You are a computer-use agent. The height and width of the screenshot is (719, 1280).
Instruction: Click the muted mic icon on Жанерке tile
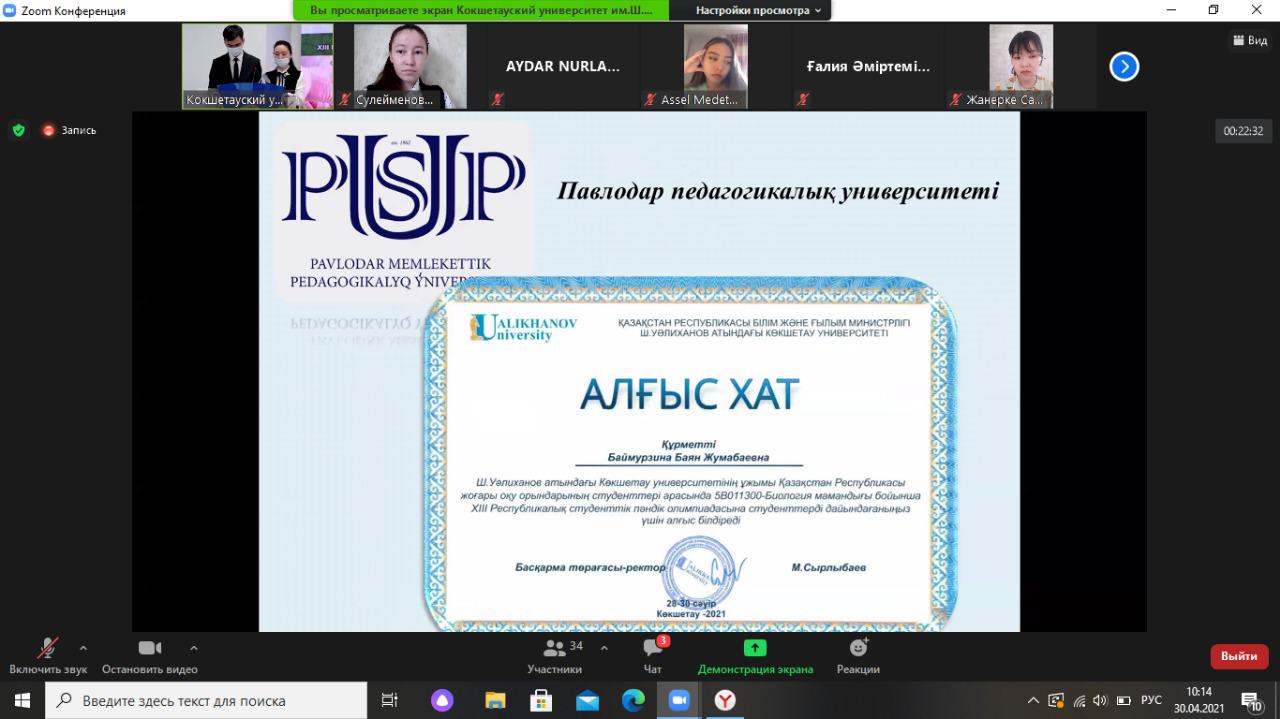[956, 100]
